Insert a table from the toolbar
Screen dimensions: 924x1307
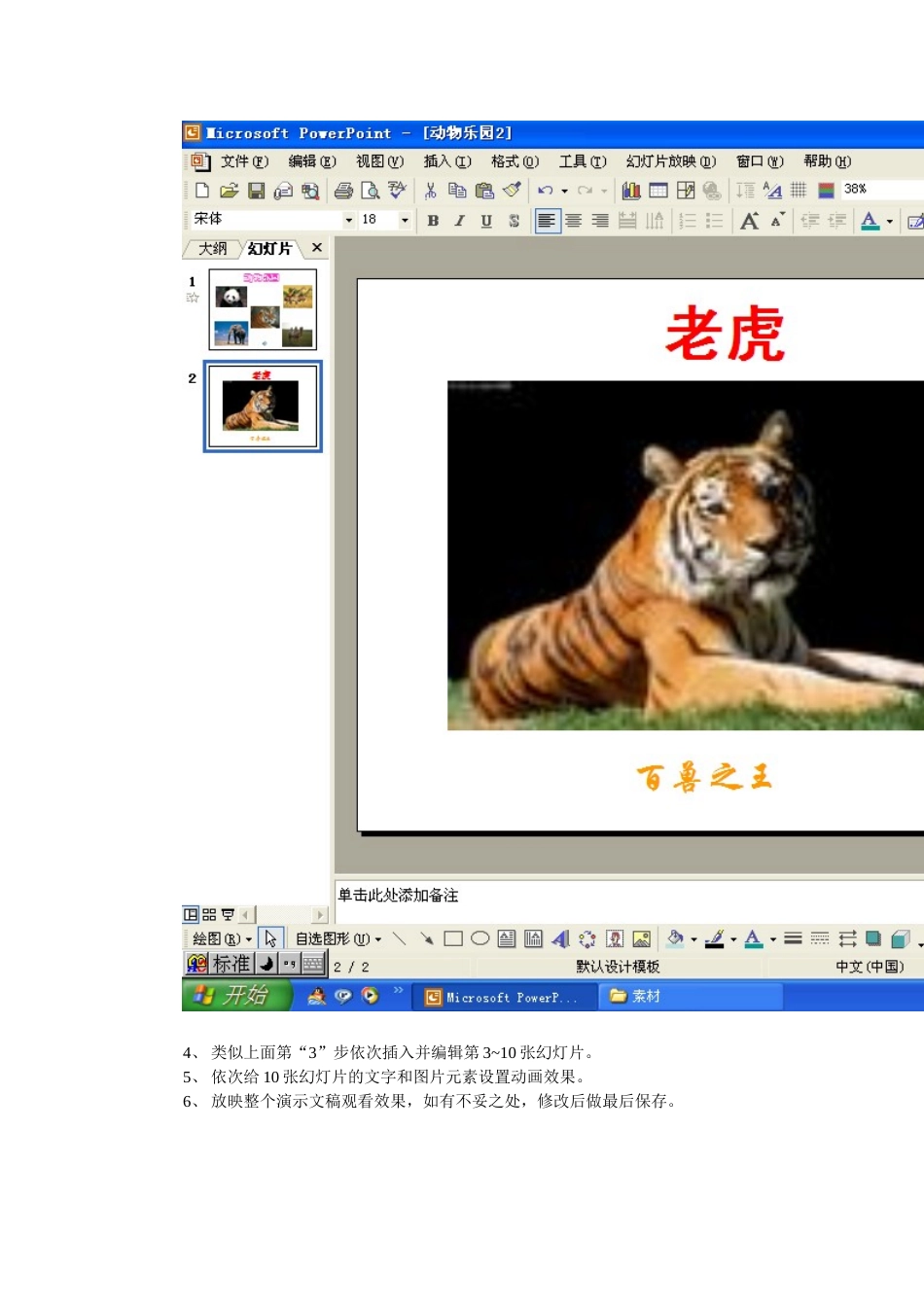(658, 191)
